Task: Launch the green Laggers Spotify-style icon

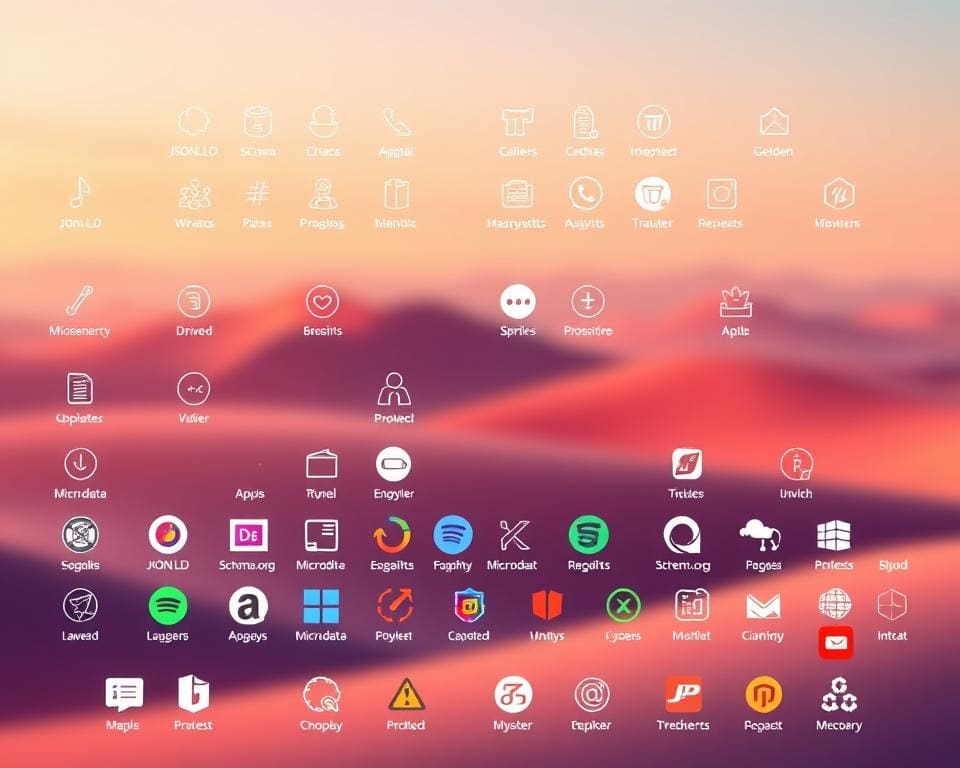Action: tap(168, 606)
